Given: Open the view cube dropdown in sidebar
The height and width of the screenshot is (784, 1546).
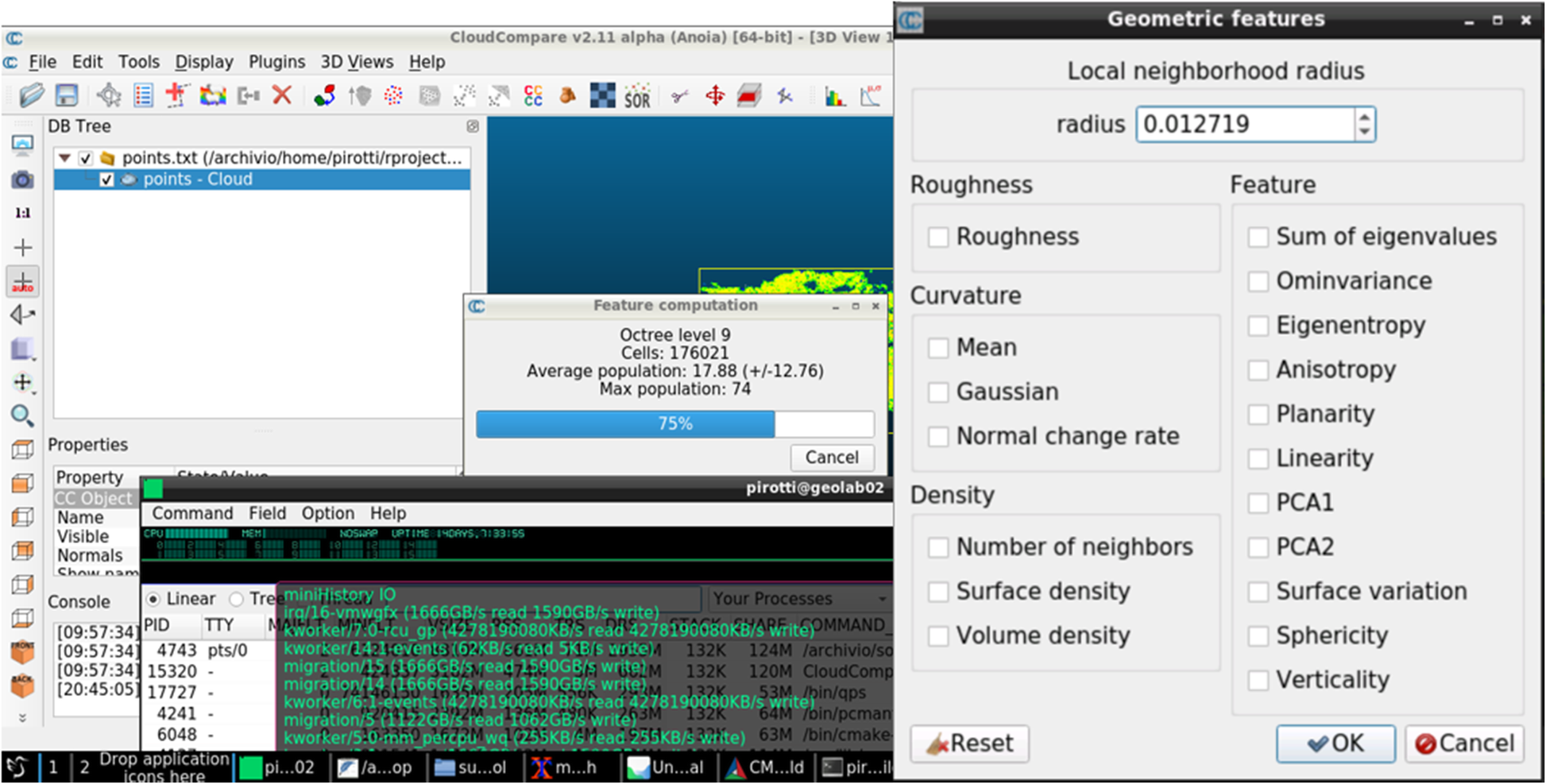Looking at the screenshot, I should point(22,350).
